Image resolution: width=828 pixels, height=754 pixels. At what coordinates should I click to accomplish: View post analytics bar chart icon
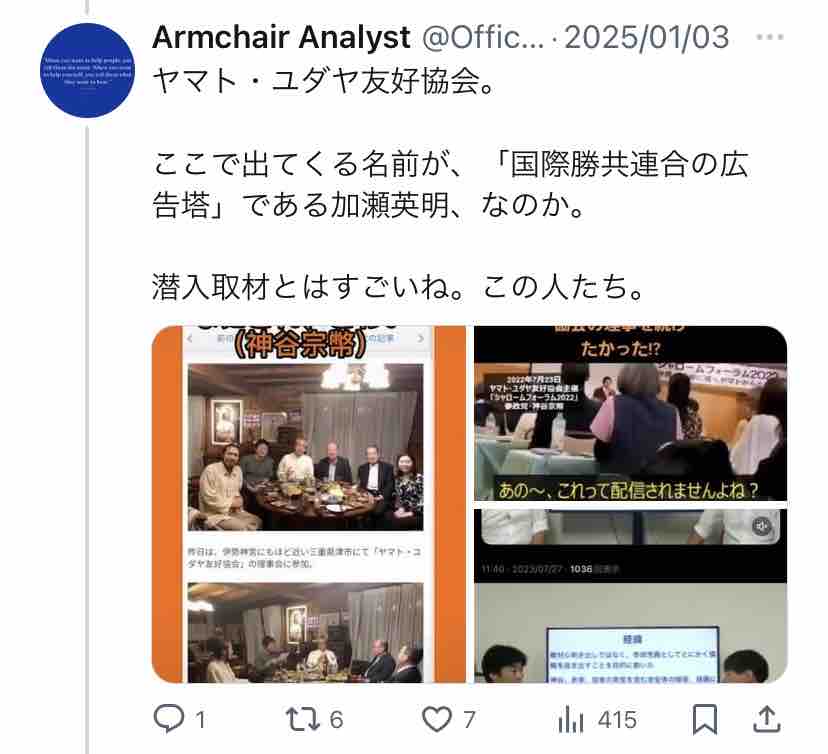tap(570, 720)
